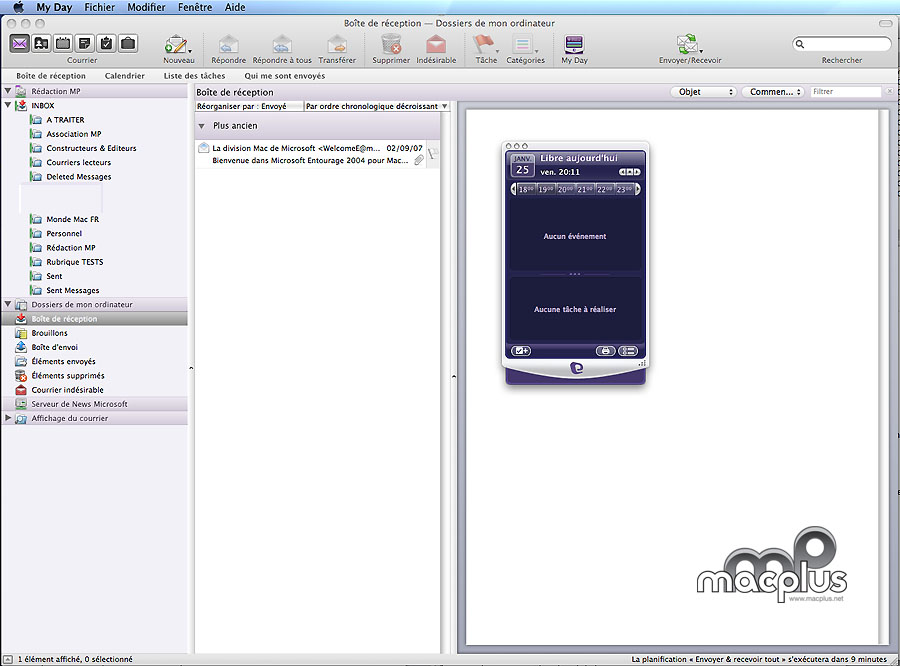The image size is (900, 666).
Task: Select the Monde Mac FR folder
Action: (x=72, y=219)
